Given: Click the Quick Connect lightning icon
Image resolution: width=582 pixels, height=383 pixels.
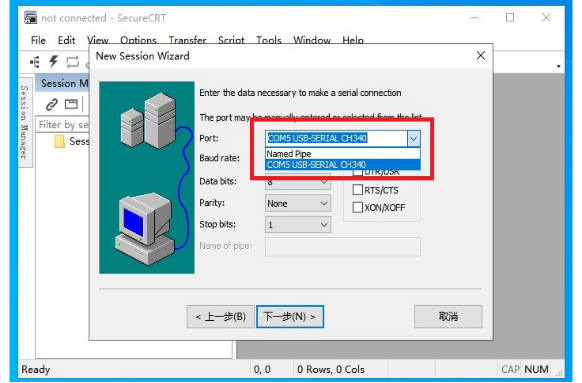Looking at the screenshot, I should click(x=54, y=62).
